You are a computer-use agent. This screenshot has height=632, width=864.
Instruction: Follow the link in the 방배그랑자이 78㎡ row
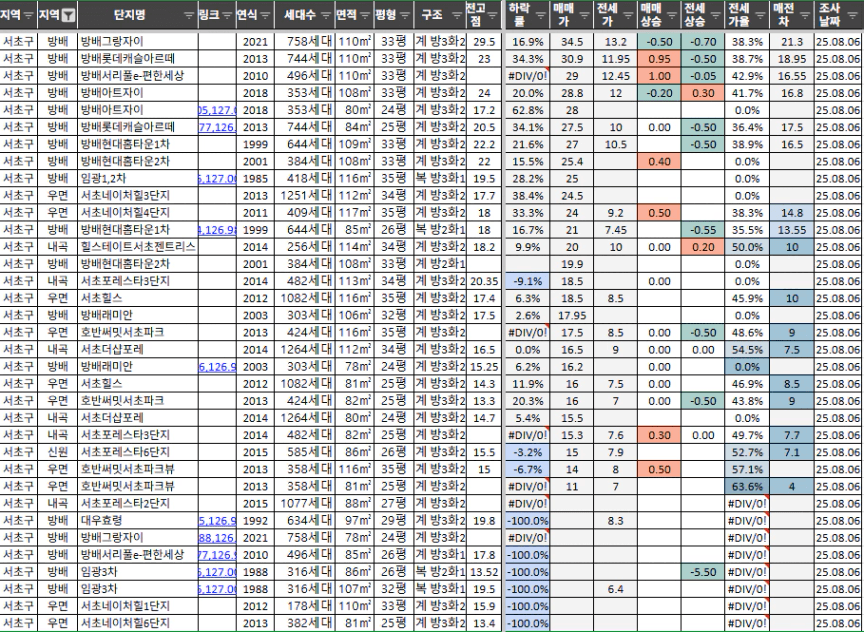(x=217, y=537)
